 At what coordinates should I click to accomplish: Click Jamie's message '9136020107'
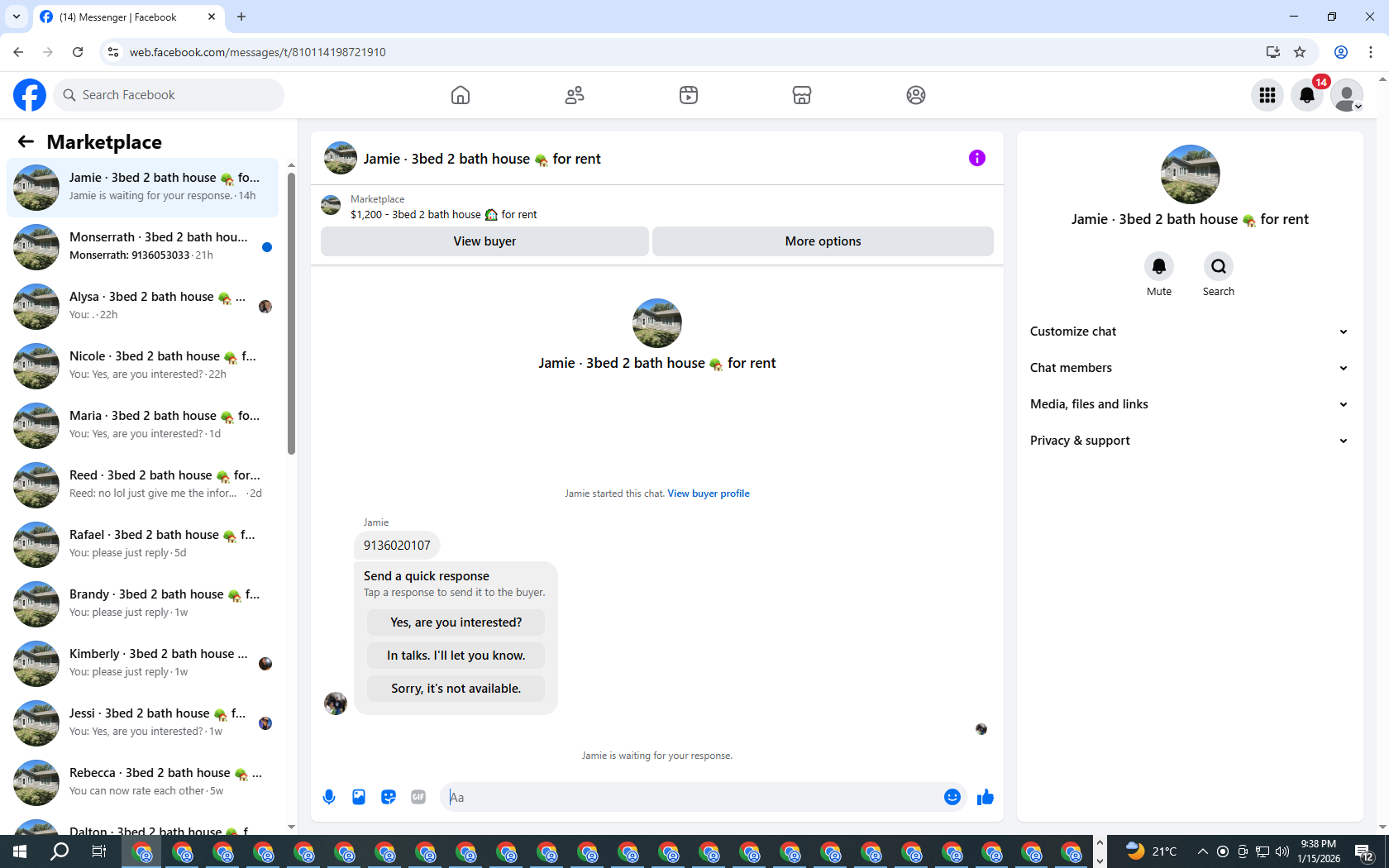click(397, 546)
